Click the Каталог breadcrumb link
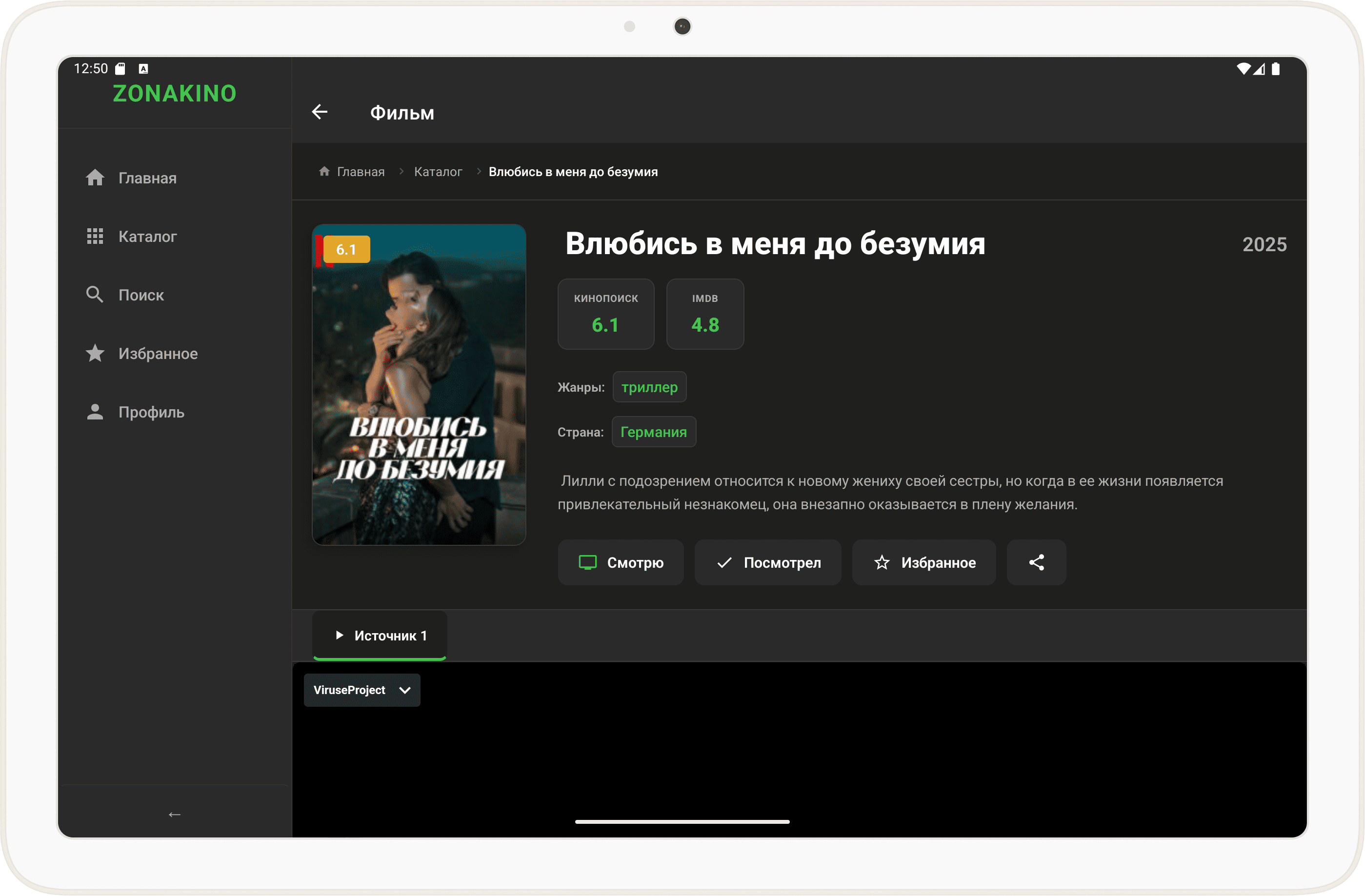The height and width of the screenshot is (896, 1365). (438, 172)
